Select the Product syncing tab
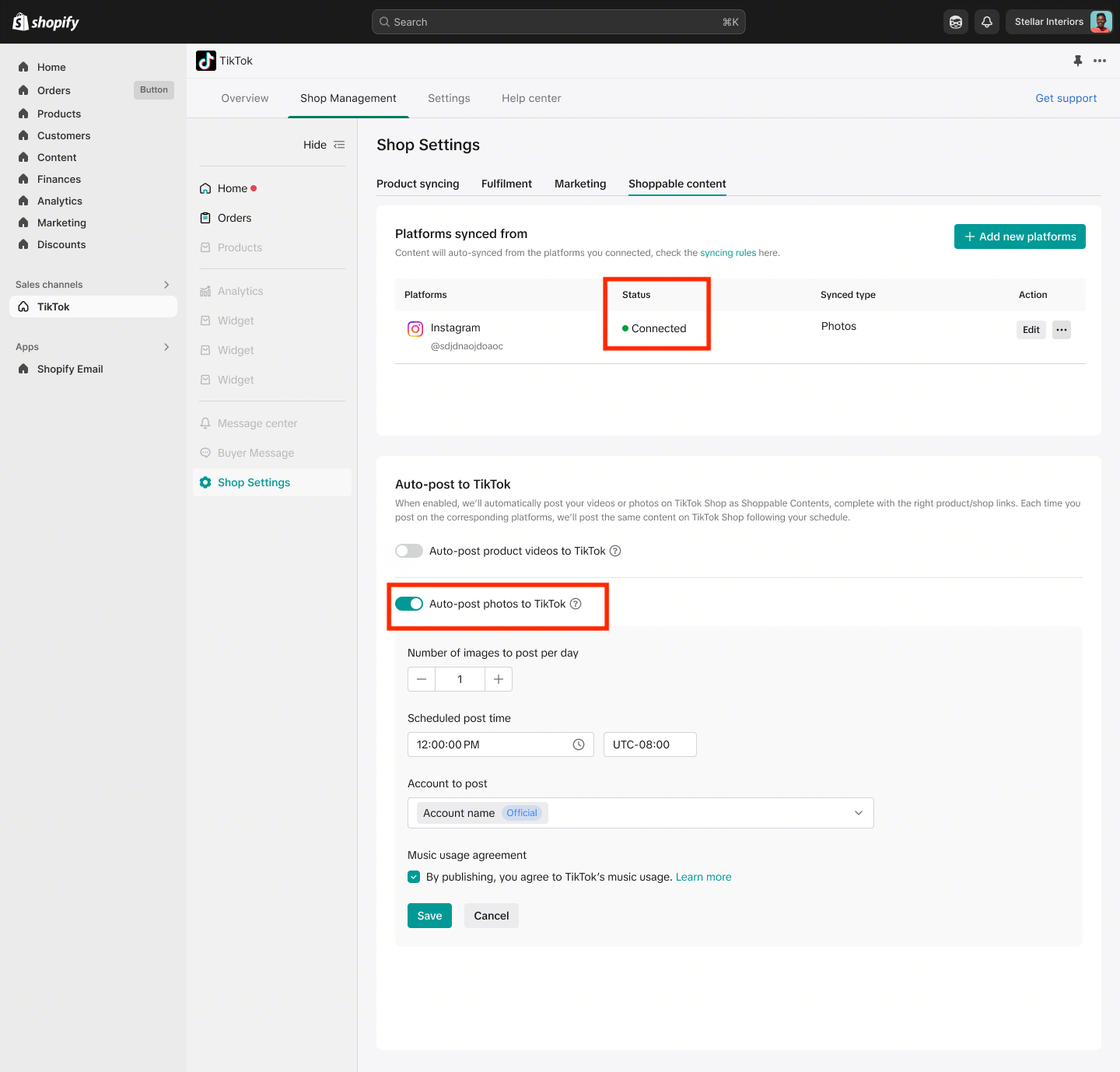Image resolution: width=1120 pixels, height=1072 pixels. tap(418, 184)
